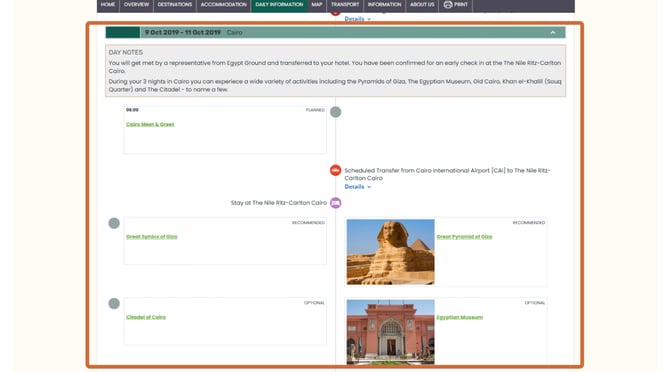Screen dimensions: 670x372
Task: Collapse the 9 Oct - 11 Oct Cairo section
Action: point(552,32)
